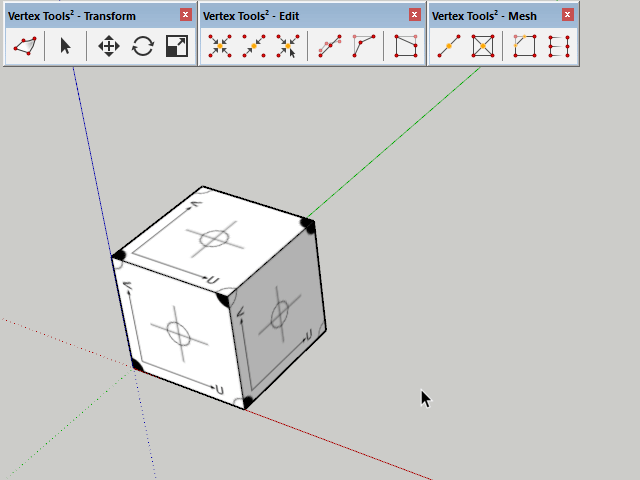Select the arrow Select tool
This screenshot has height=480, width=640.
[x=66, y=46]
